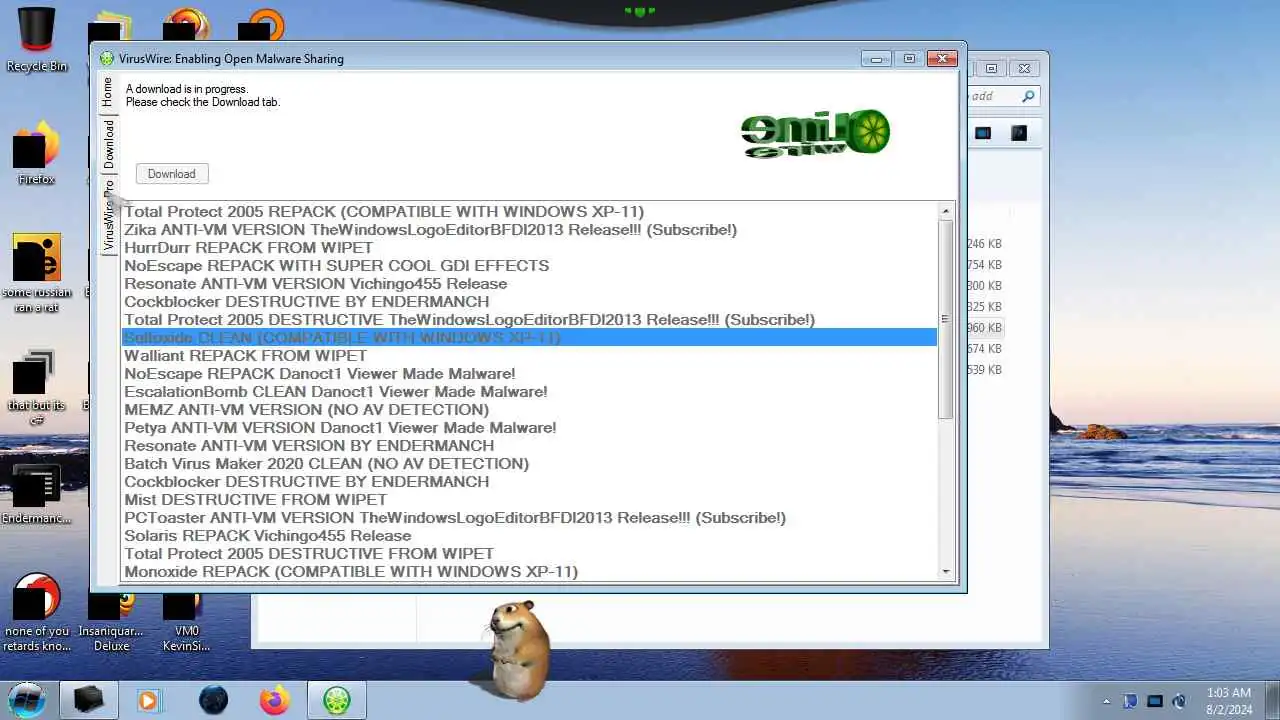This screenshot has height=720, width=1280.
Task: Click the list scrollbar down arrow
Action: click(x=946, y=571)
